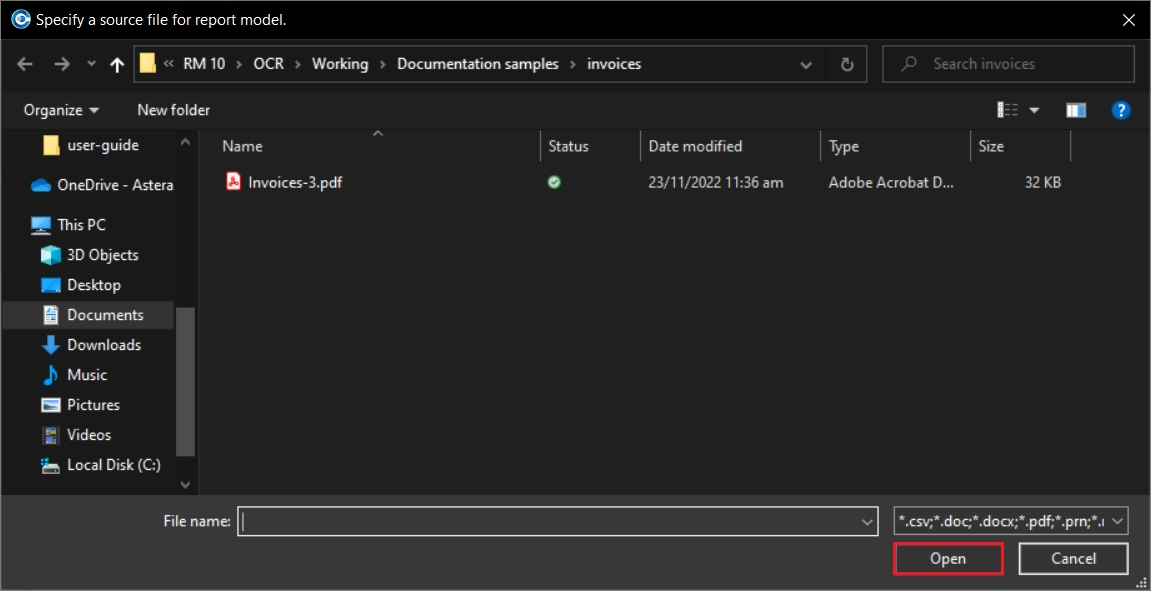Close the source file dialog

pyautogui.click(x=1129, y=20)
